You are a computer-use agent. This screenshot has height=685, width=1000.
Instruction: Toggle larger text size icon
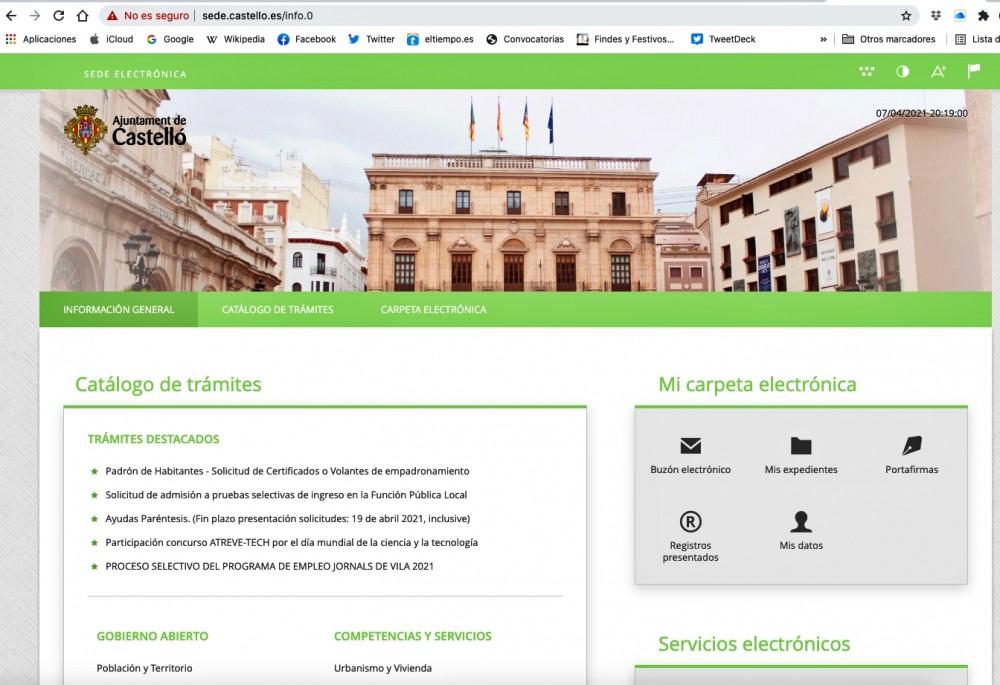938,71
